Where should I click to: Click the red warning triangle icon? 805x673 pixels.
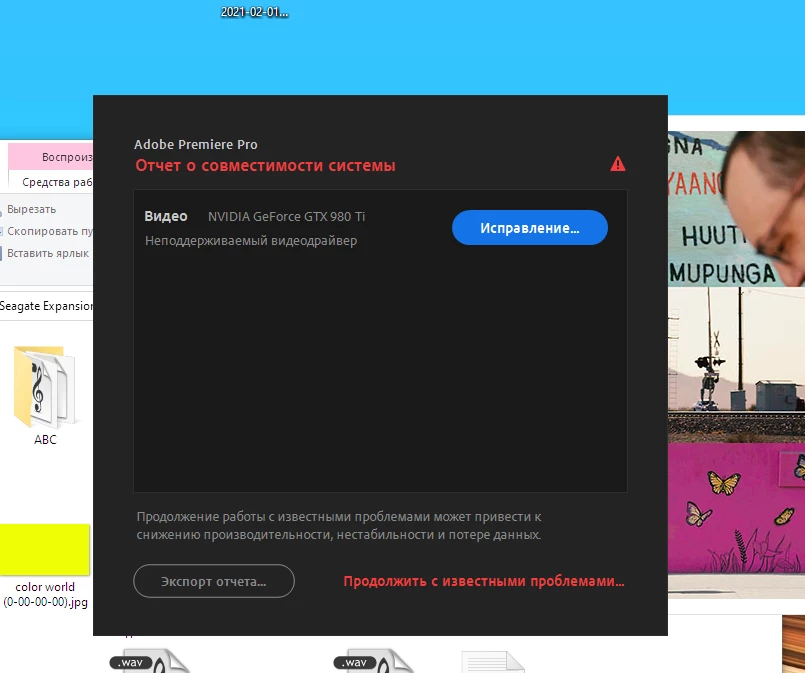[x=618, y=164]
